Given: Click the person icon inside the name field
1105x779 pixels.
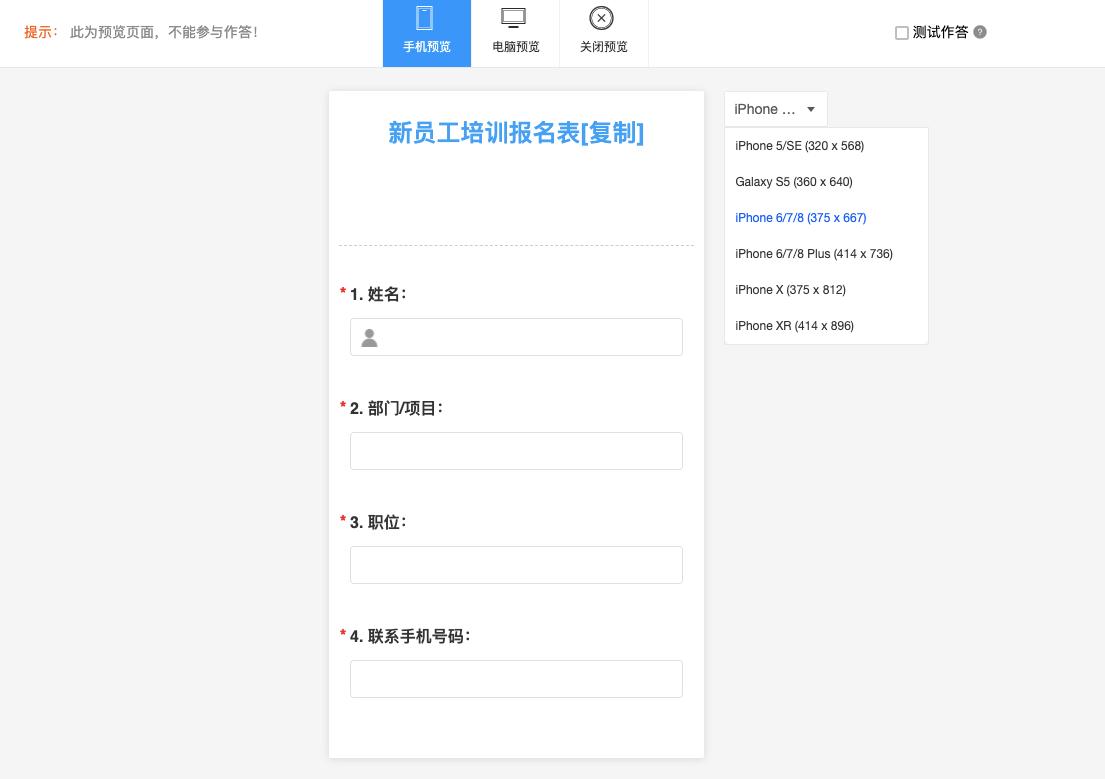Looking at the screenshot, I should [x=369, y=337].
